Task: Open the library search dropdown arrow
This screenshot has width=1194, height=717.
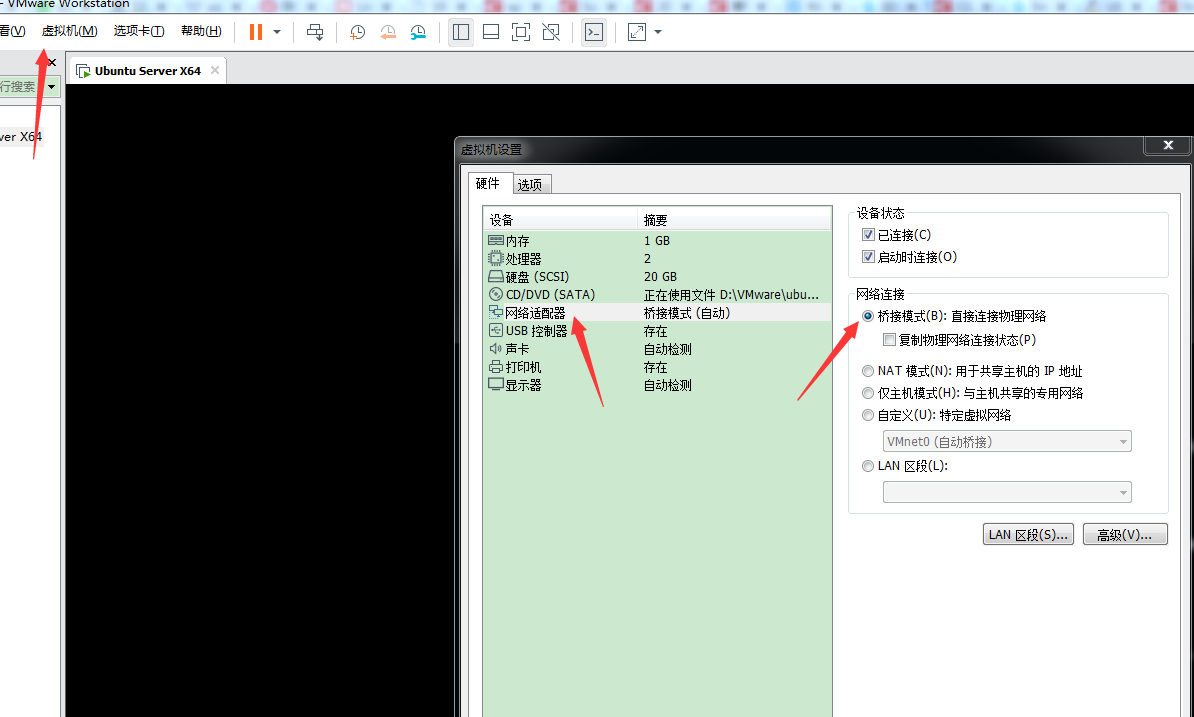Action: (51, 87)
